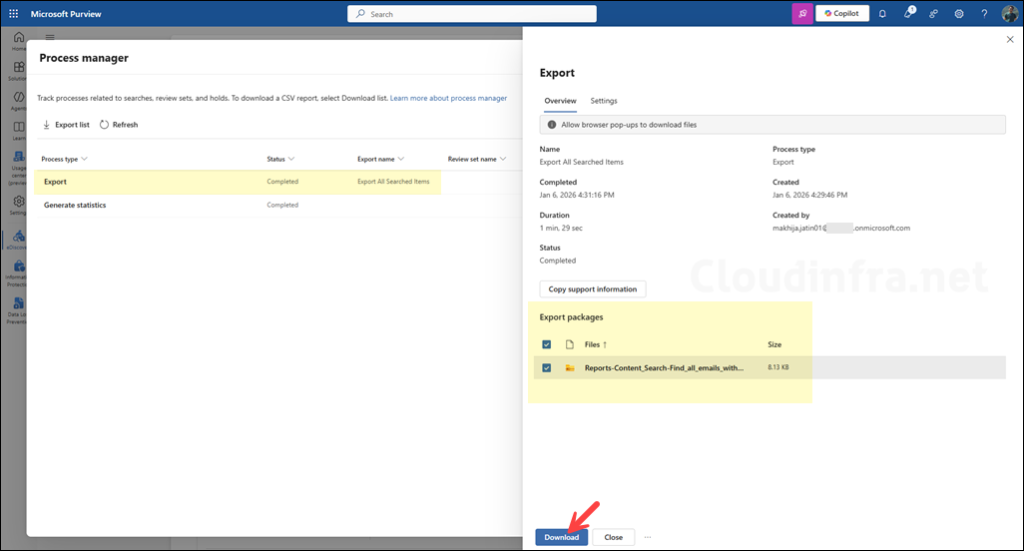Click the info icon in pop-ups banner
The width and height of the screenshot is (1024, 551).
pos(552,125)
